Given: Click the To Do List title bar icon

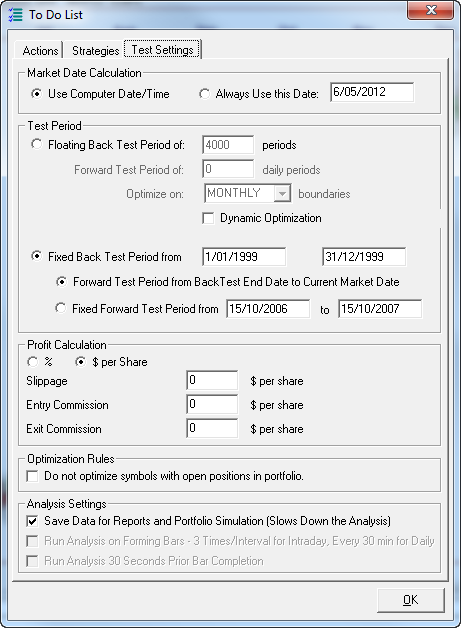Looking at the screenshot, I should [16, 15].
